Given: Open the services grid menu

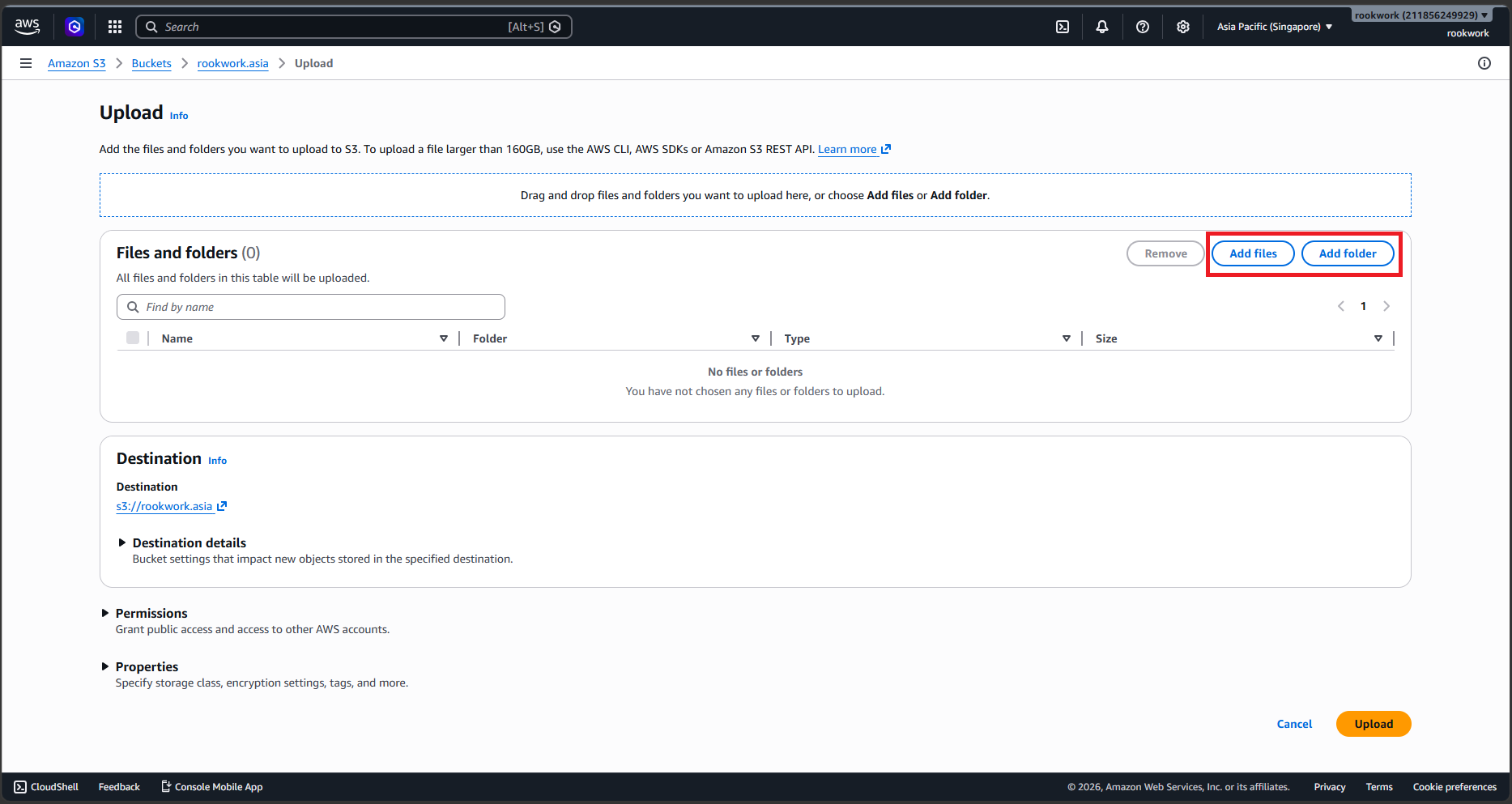Looking at the screenshot, I should click(x=115, y=27).
